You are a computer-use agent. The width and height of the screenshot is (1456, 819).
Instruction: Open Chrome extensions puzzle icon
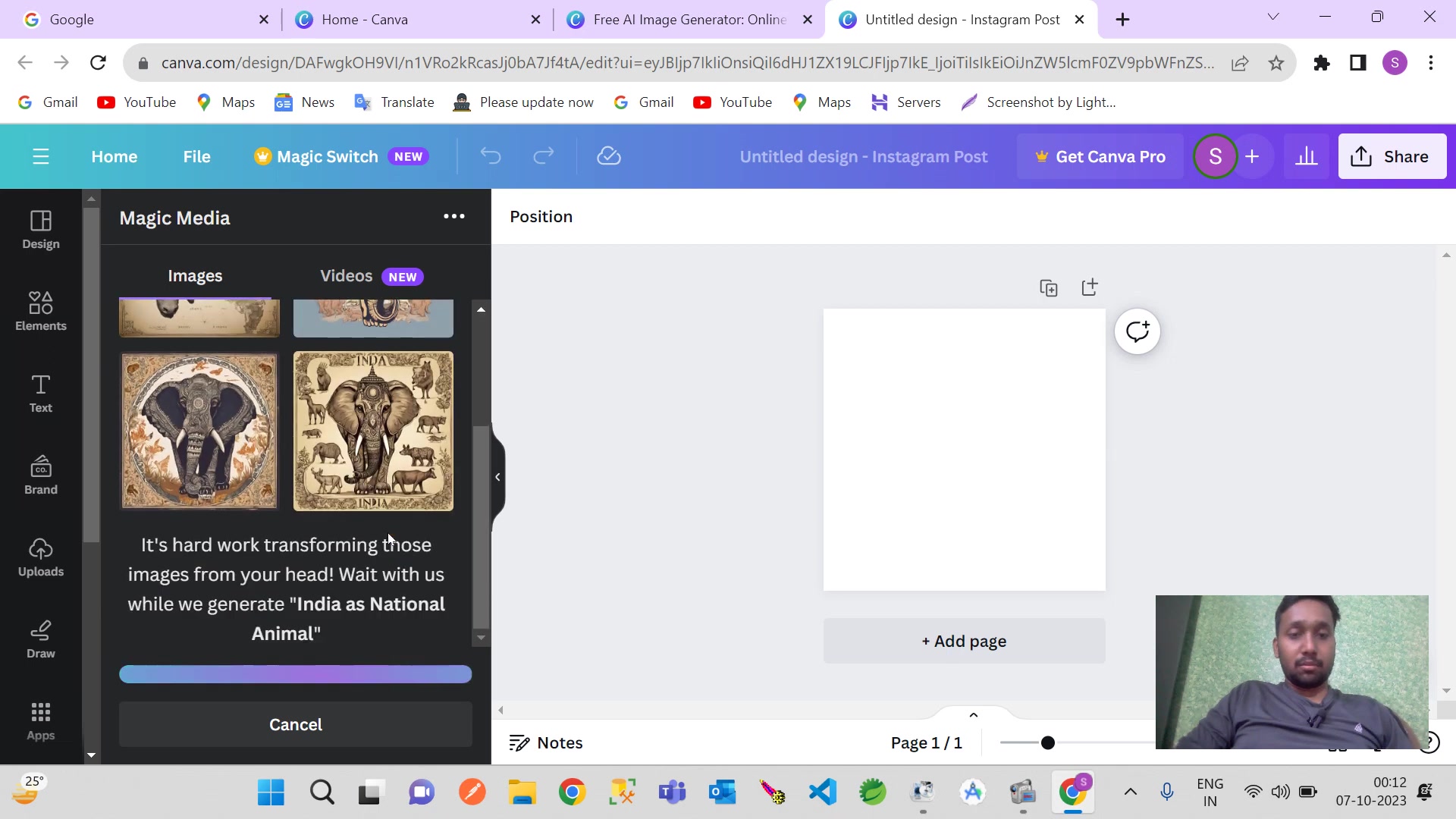1322,63
